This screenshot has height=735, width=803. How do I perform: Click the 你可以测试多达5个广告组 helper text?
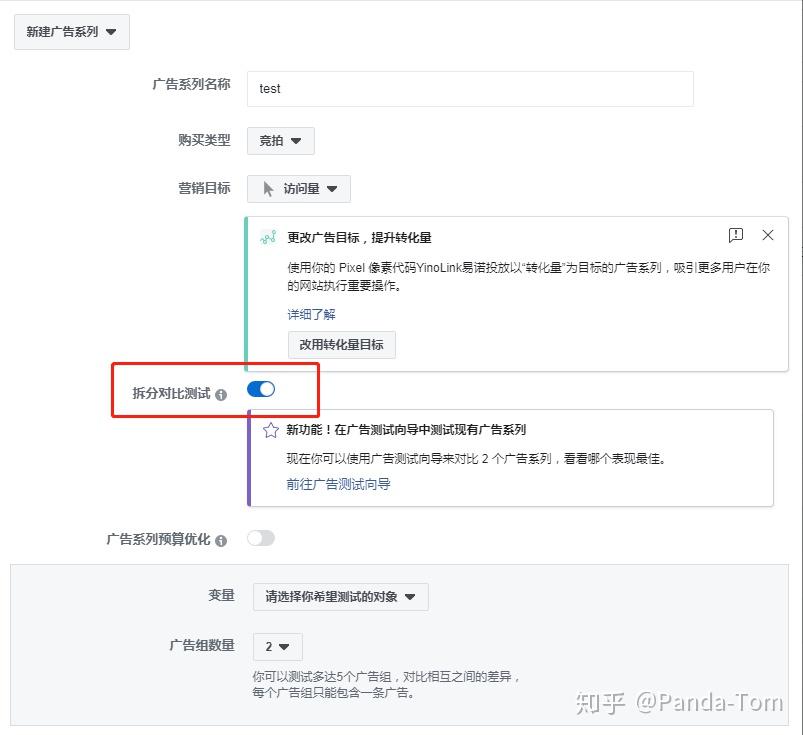click(387, 685)
